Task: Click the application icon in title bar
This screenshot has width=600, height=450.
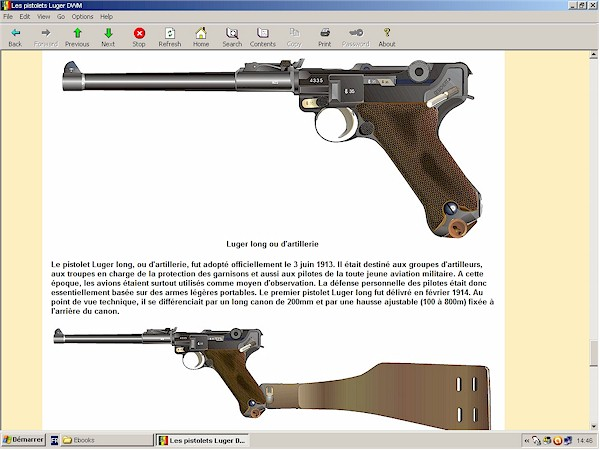Action: pos(5,5)
